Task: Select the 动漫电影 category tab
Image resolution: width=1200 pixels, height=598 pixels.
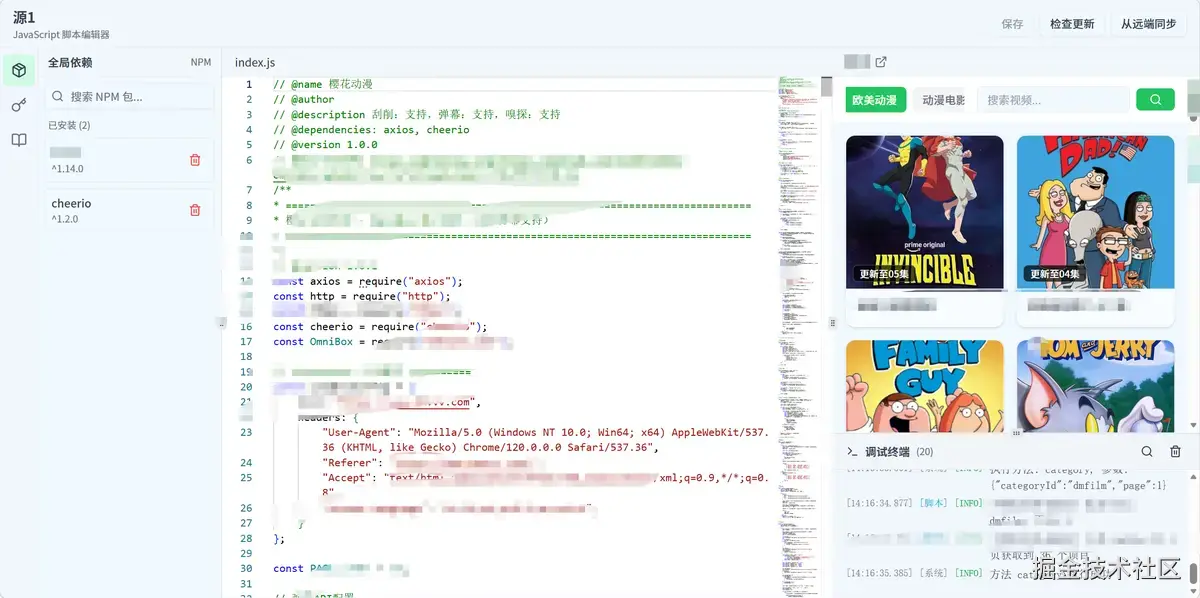Action: (x=943, y=100)
